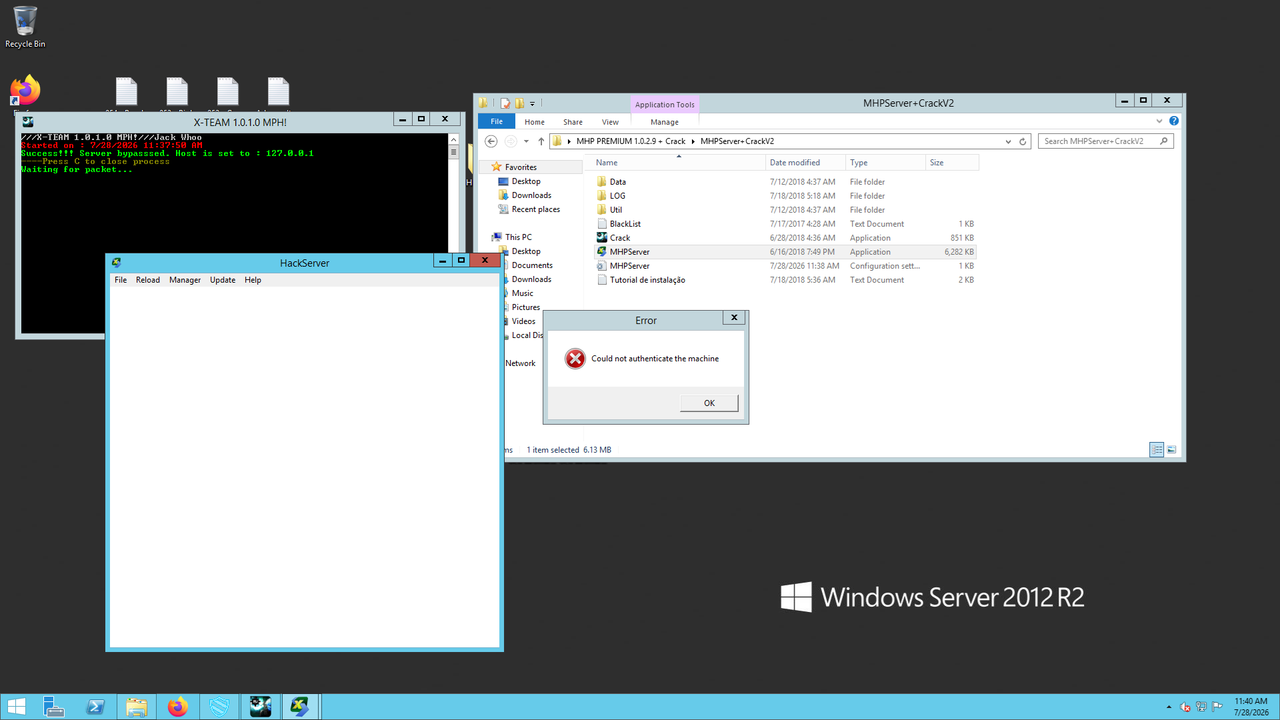This screenshot has height=720, width=1280.
Task: Open File menu in HackServer window
Action: coord(121,280)
